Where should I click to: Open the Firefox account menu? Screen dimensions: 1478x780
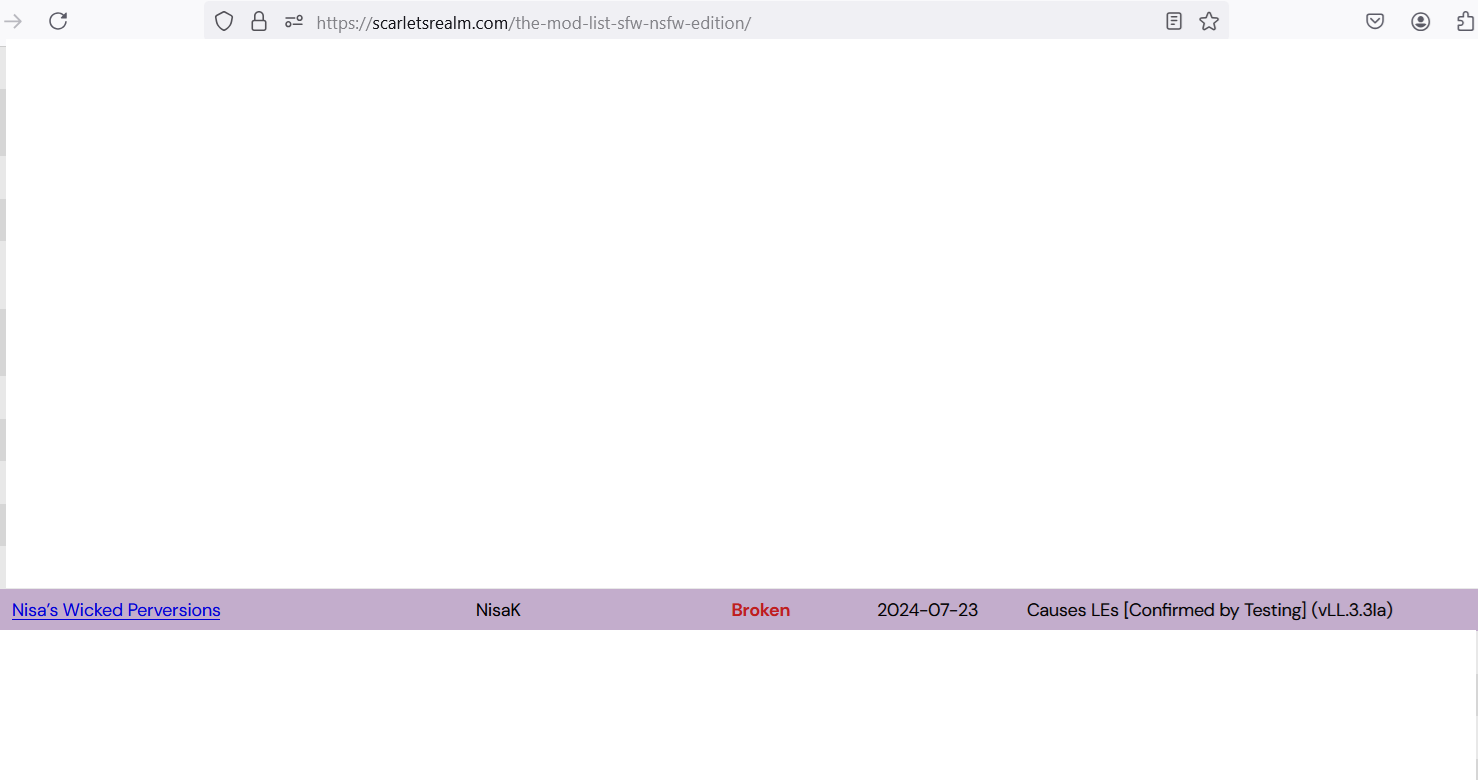[1421, 21]
